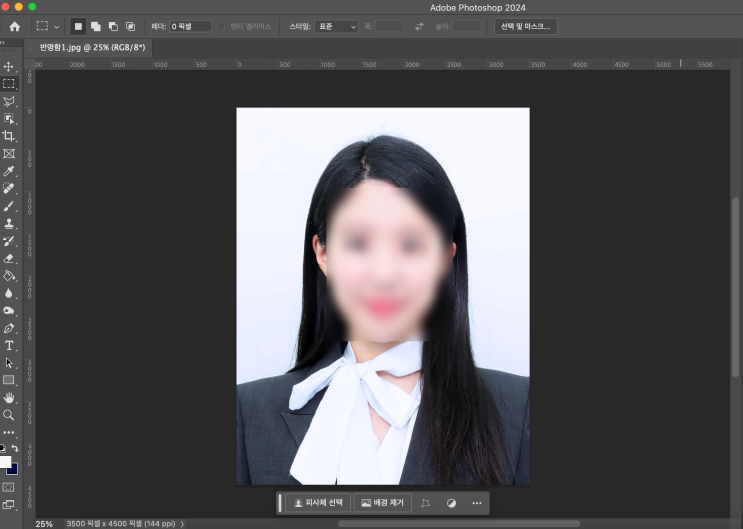Set the foreground color swatch
Screen dimensions: 743x529
(x=5, y=462)
